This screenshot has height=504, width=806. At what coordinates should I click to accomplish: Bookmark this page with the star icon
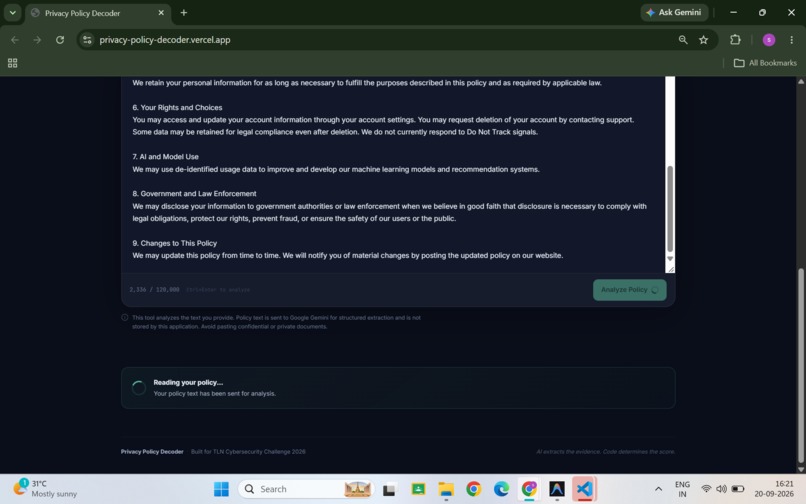[x=703, y=40]
